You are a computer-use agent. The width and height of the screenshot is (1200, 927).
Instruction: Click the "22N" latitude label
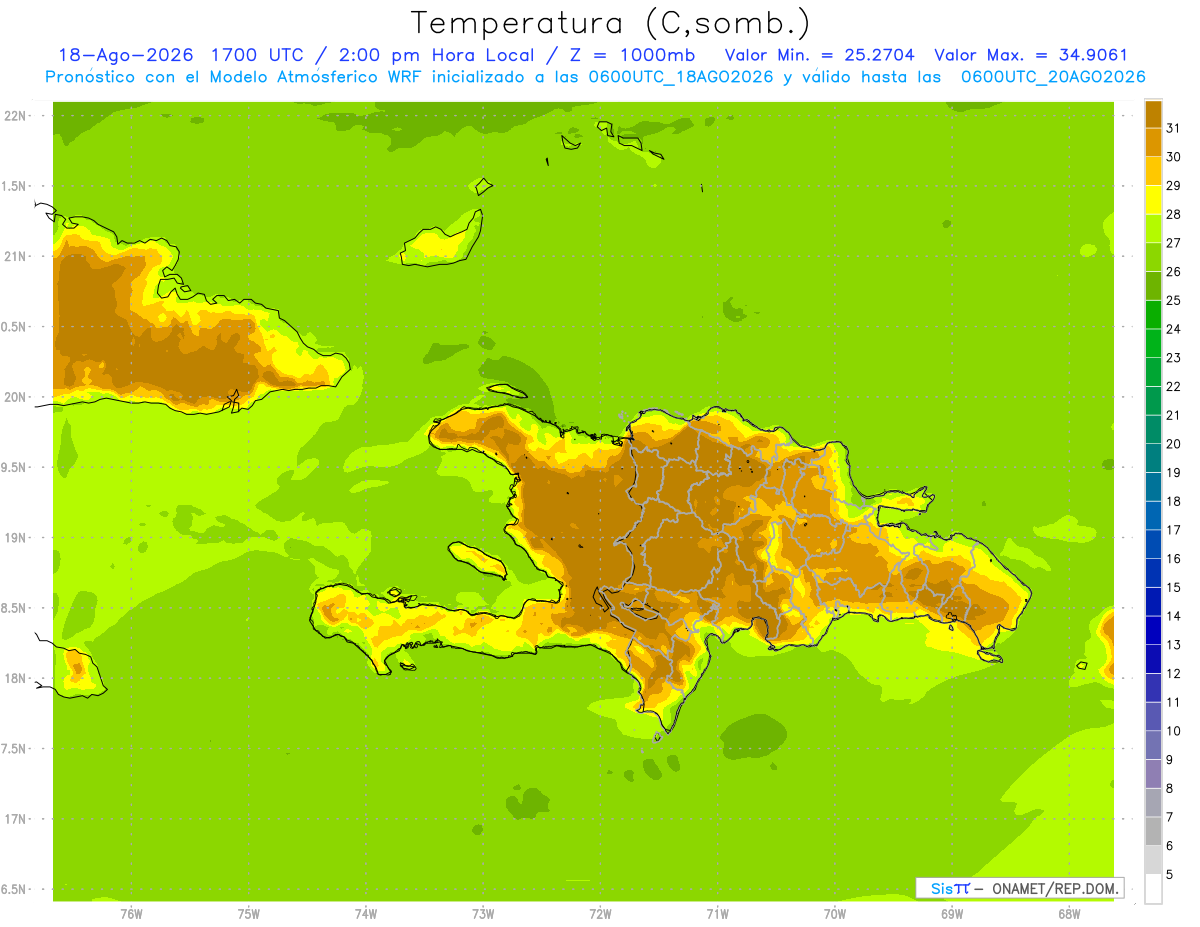pos(17,116)
